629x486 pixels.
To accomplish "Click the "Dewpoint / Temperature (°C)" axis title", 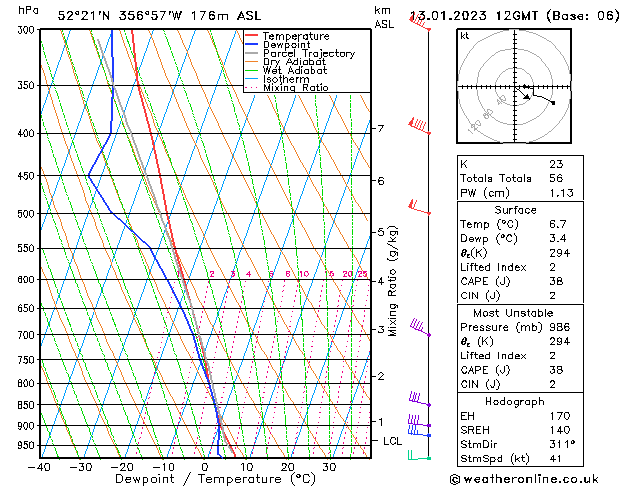I will 215,479.
